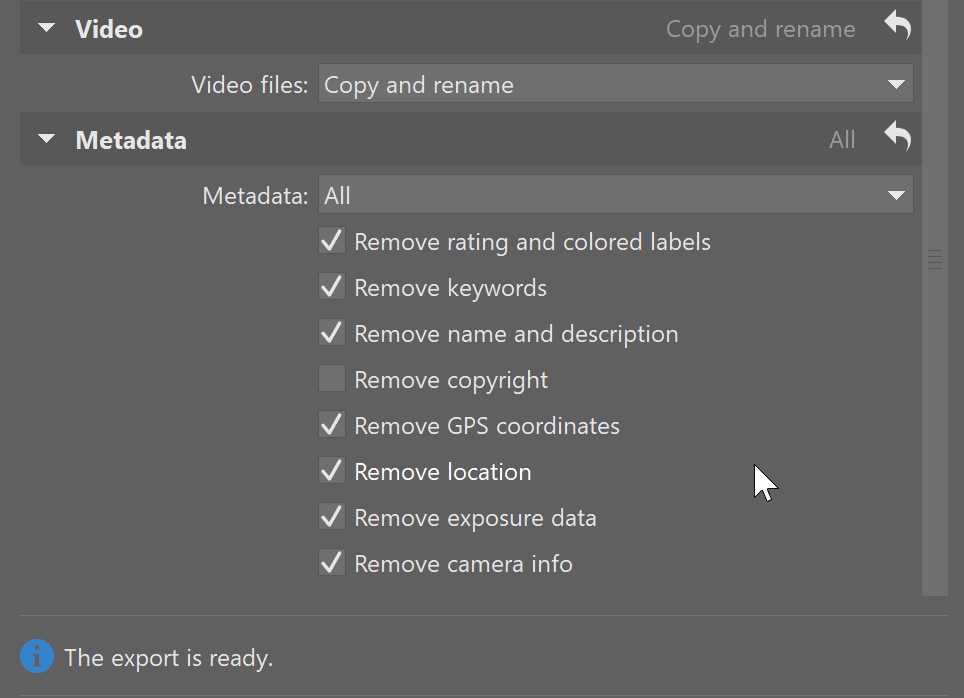Image resolution: width=964 pixels, height=698 pixels.
Task: Uncheck Remove keywords checkbox
Action: click(332, 287)
